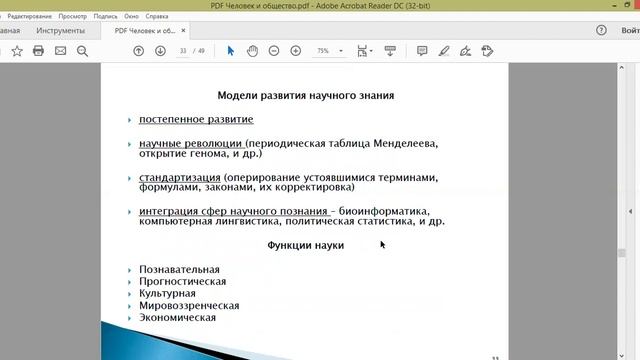This screenshot has height=360, width=640.
Task: Click the list item Прогностическая
Action: click(182, 281)
